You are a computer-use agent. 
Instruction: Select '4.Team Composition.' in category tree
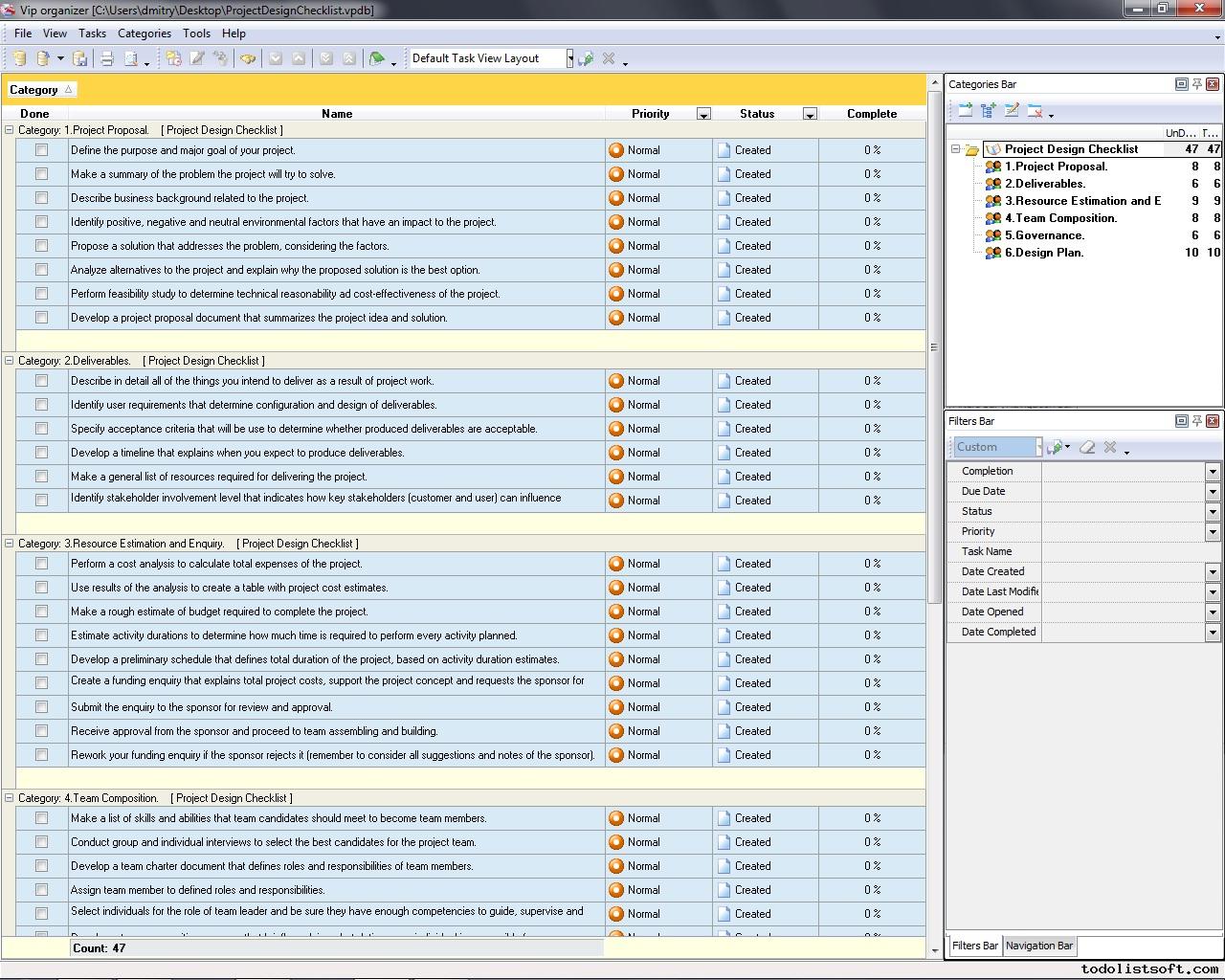click(1060, 218)
